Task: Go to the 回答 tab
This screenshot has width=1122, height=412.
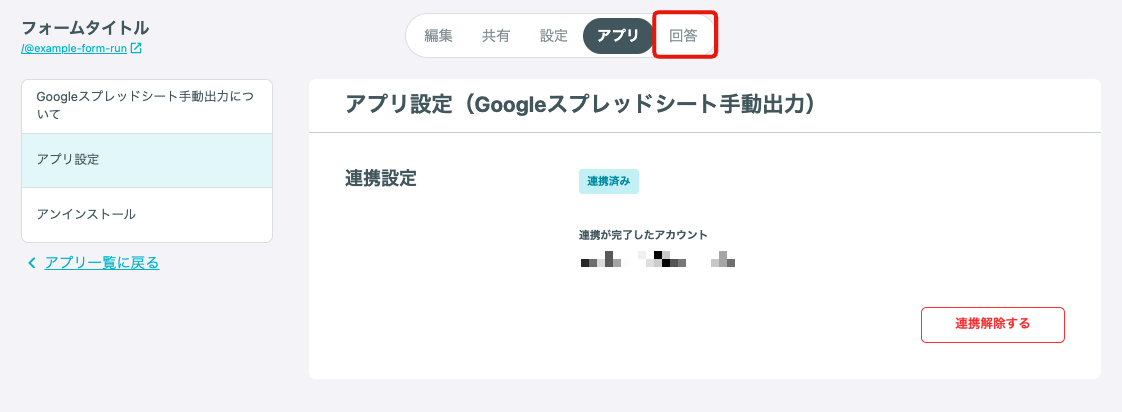Action: click(x=683, y=36)
